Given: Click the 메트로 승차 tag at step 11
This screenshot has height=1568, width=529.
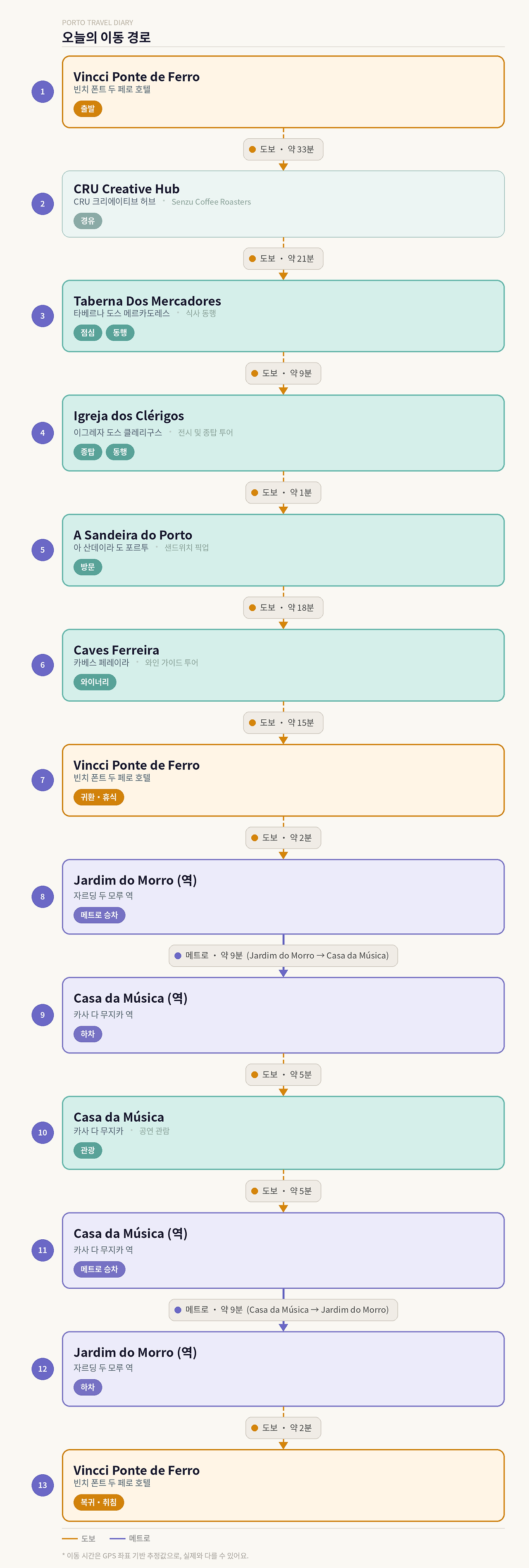Looking at the screenshot, I should 99,1270.
